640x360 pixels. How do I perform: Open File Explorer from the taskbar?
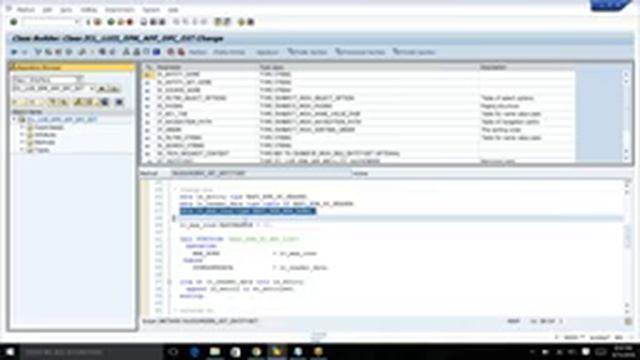click(x=215, y=351)
